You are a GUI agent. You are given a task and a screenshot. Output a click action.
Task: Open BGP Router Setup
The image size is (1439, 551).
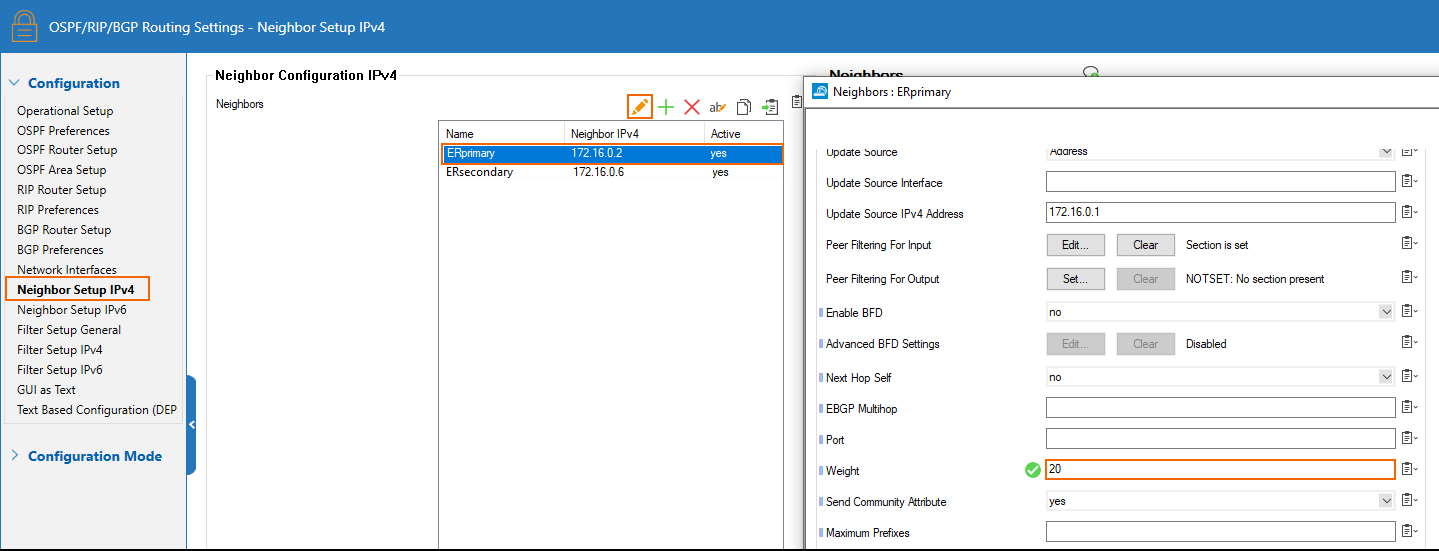coord(64,230)
